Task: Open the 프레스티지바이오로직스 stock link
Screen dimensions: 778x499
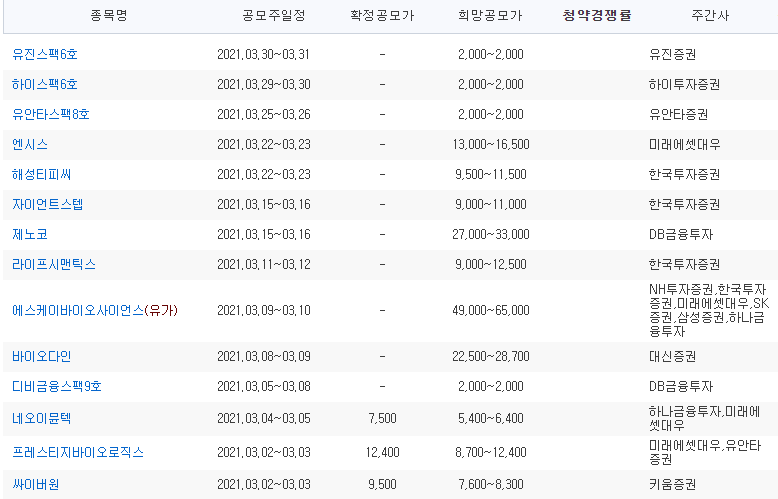Action: pos(78,452)
